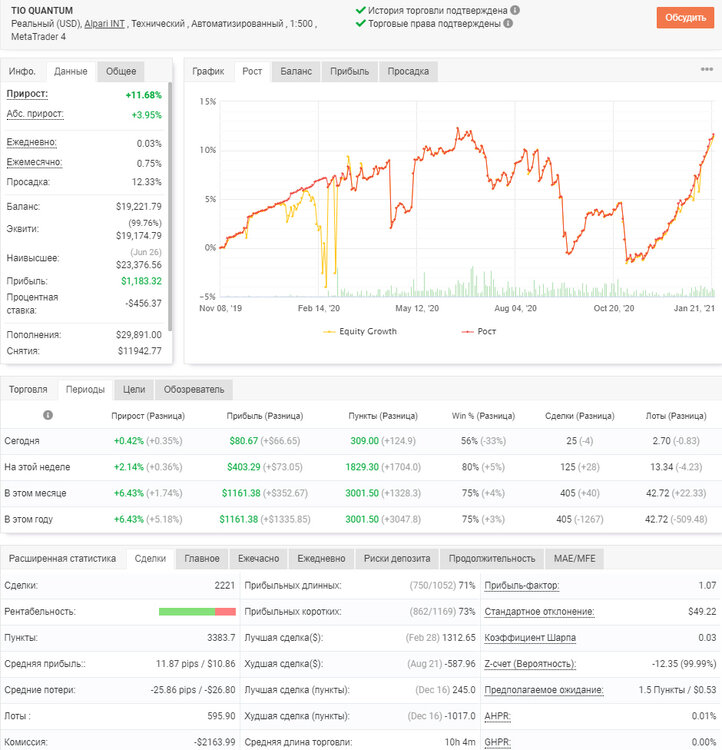Click the 2221 total trades value
Viewport: 722px width, 750px height.
(225, 585)
